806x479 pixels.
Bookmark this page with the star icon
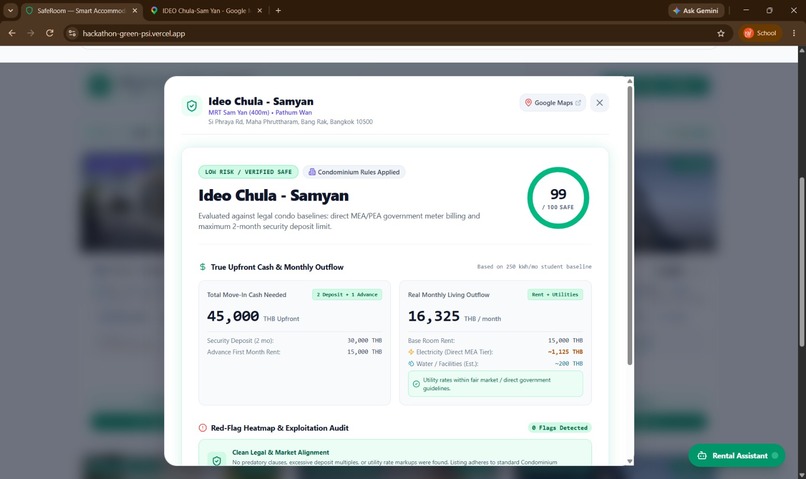tap(721, 33)
